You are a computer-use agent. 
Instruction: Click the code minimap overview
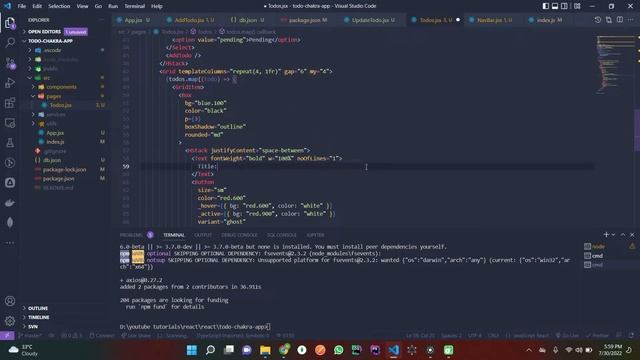615,65
